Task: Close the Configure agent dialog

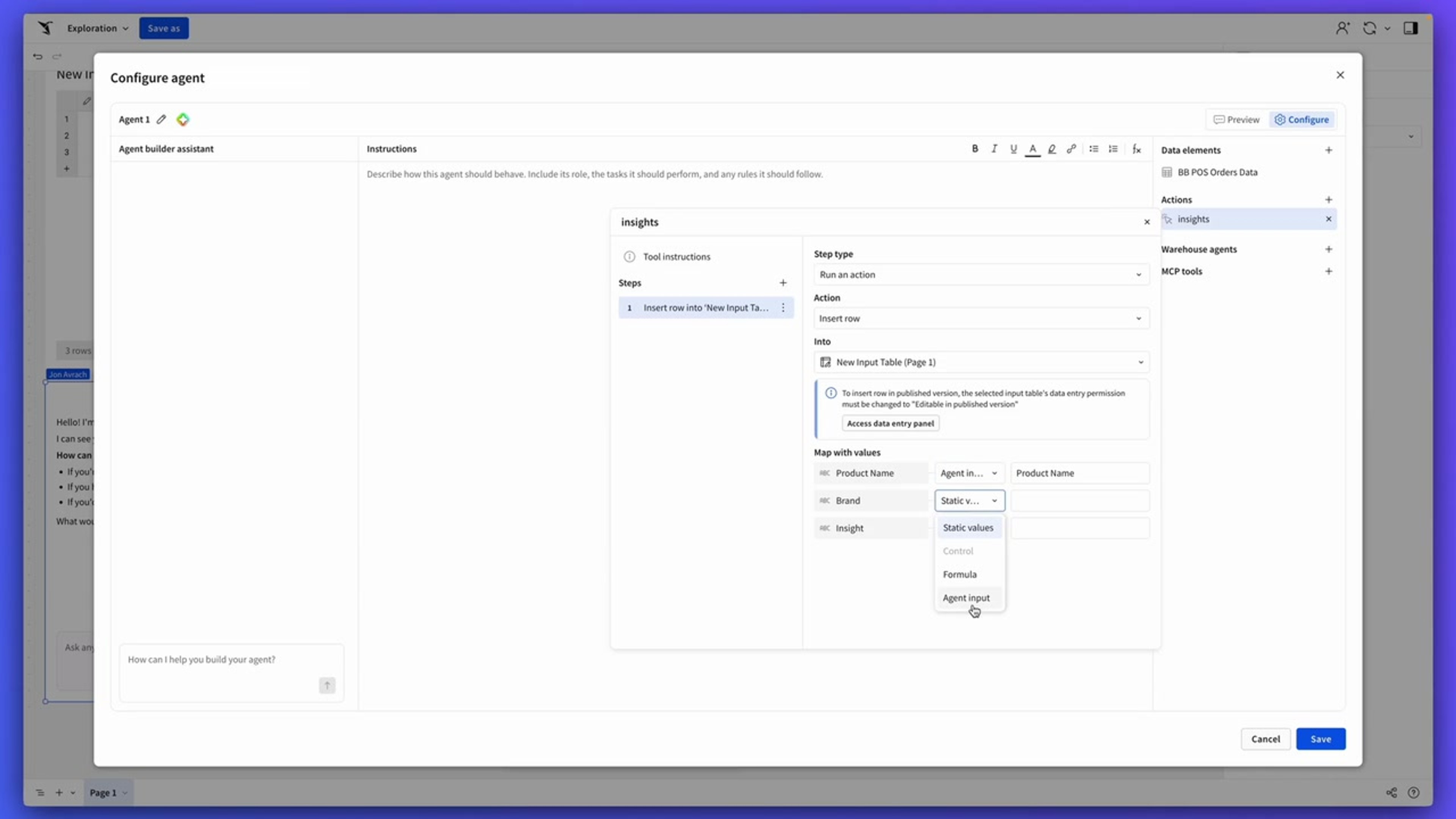Action: pyautogui.click(x=1340, y=75)
